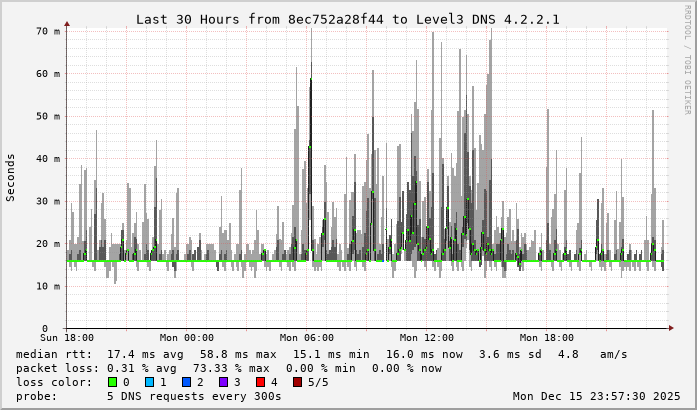Select the red loss color 4 swatch

click(258, 382)
